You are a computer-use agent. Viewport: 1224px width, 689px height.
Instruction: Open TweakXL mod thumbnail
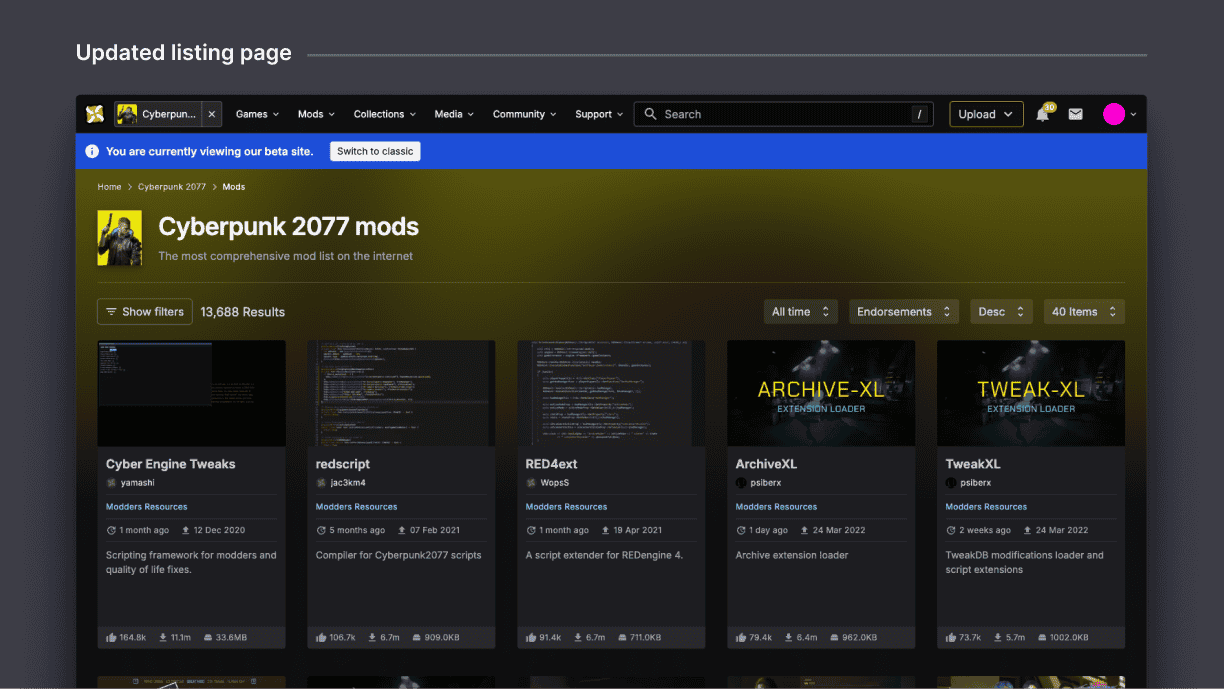point(1031,393)
